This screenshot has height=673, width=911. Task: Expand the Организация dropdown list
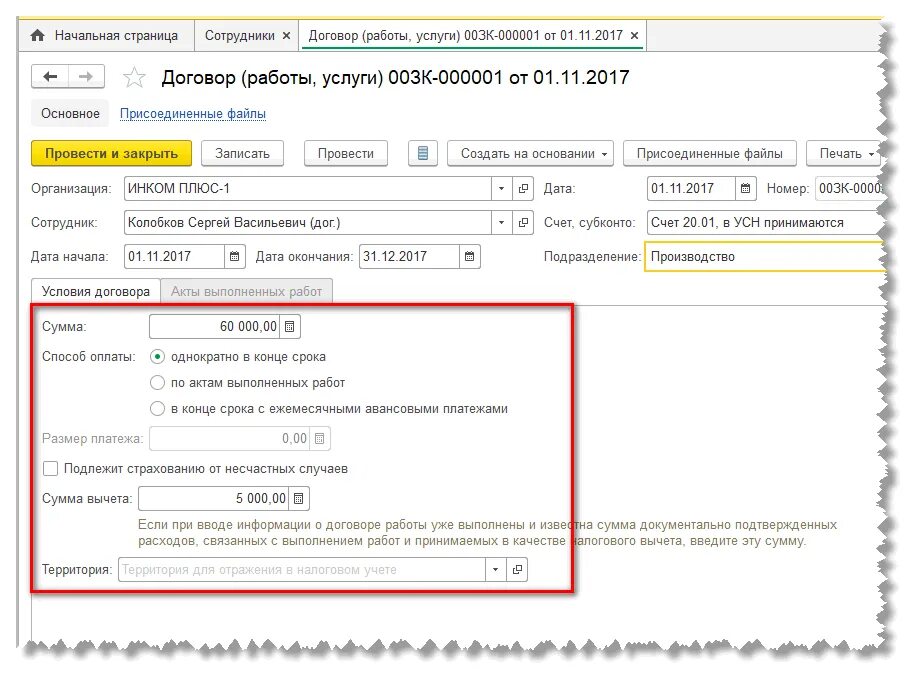click(501, 188)
